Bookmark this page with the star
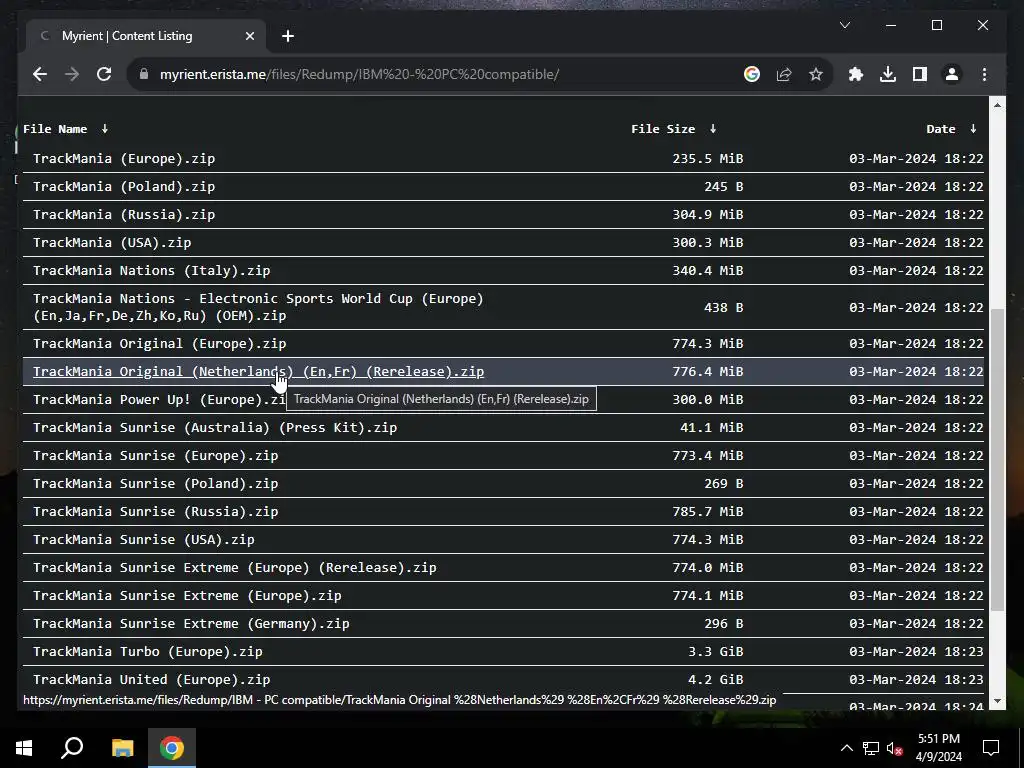The image size is (1024, 768). click(816, 74)
